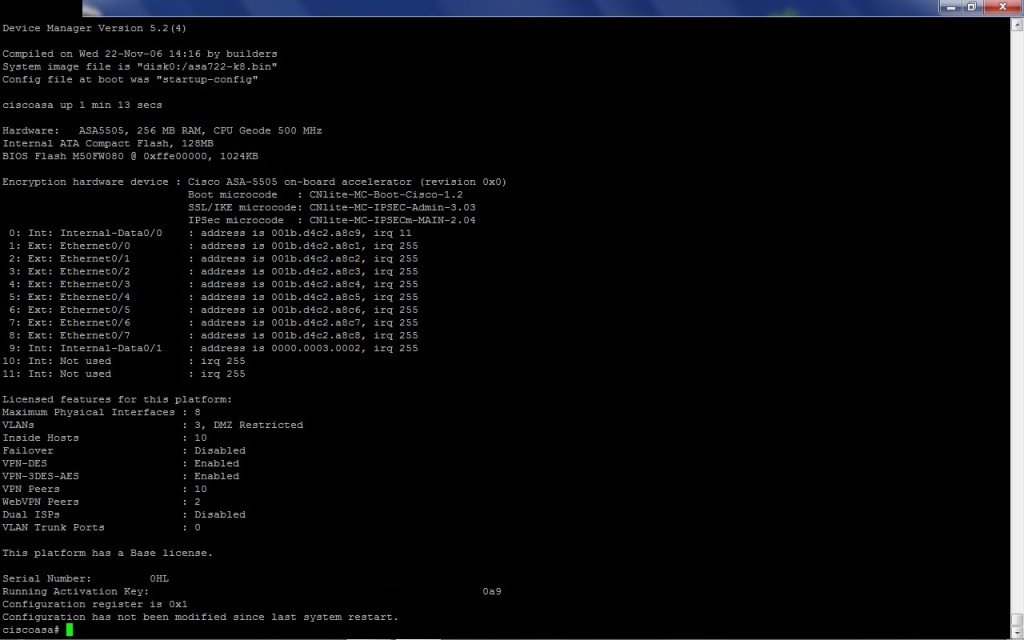Click the 'Ethernet0/2' interface row

tap(213, 271)
